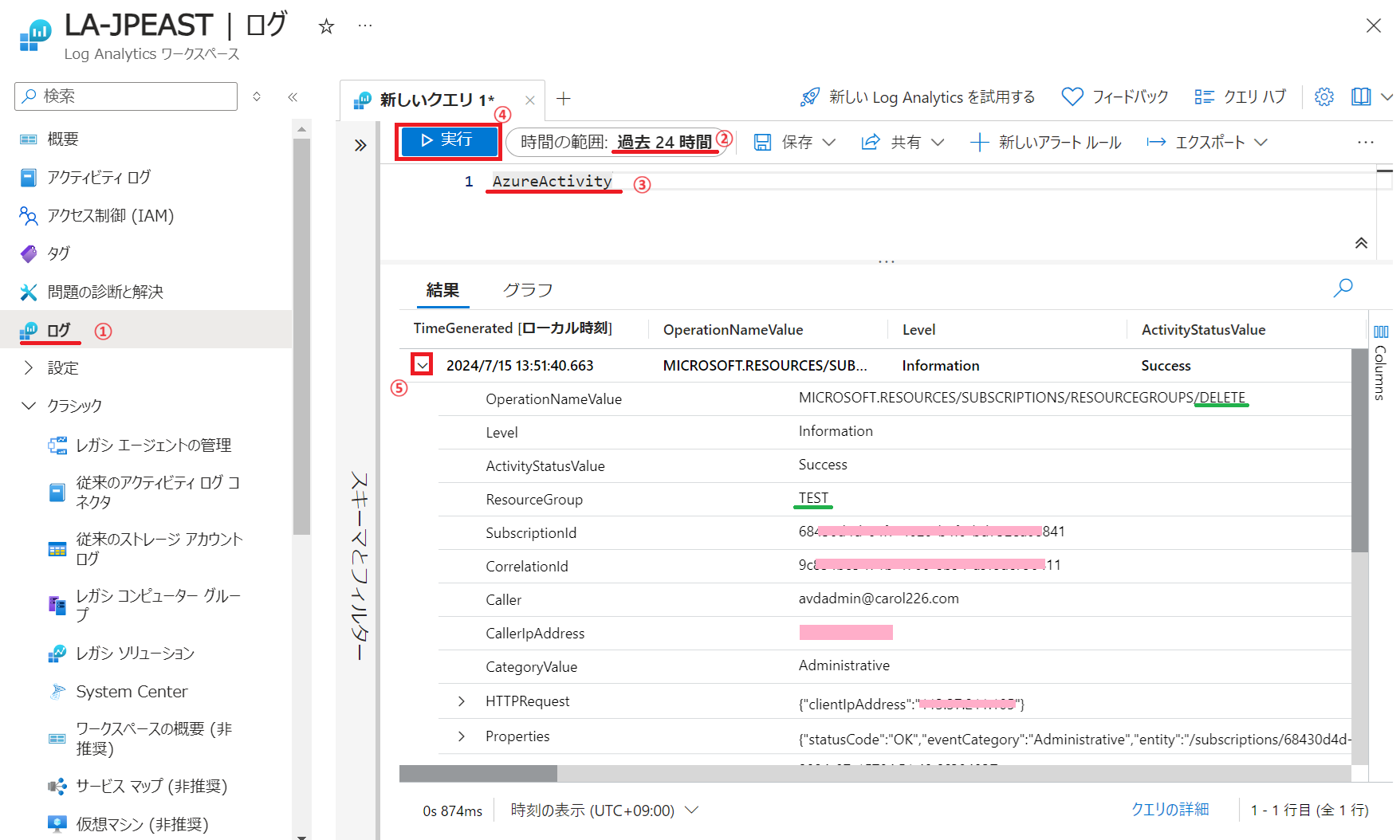Click the horizontal scrollbar of the results
1400x840 pixels.
tap(478, 774)
